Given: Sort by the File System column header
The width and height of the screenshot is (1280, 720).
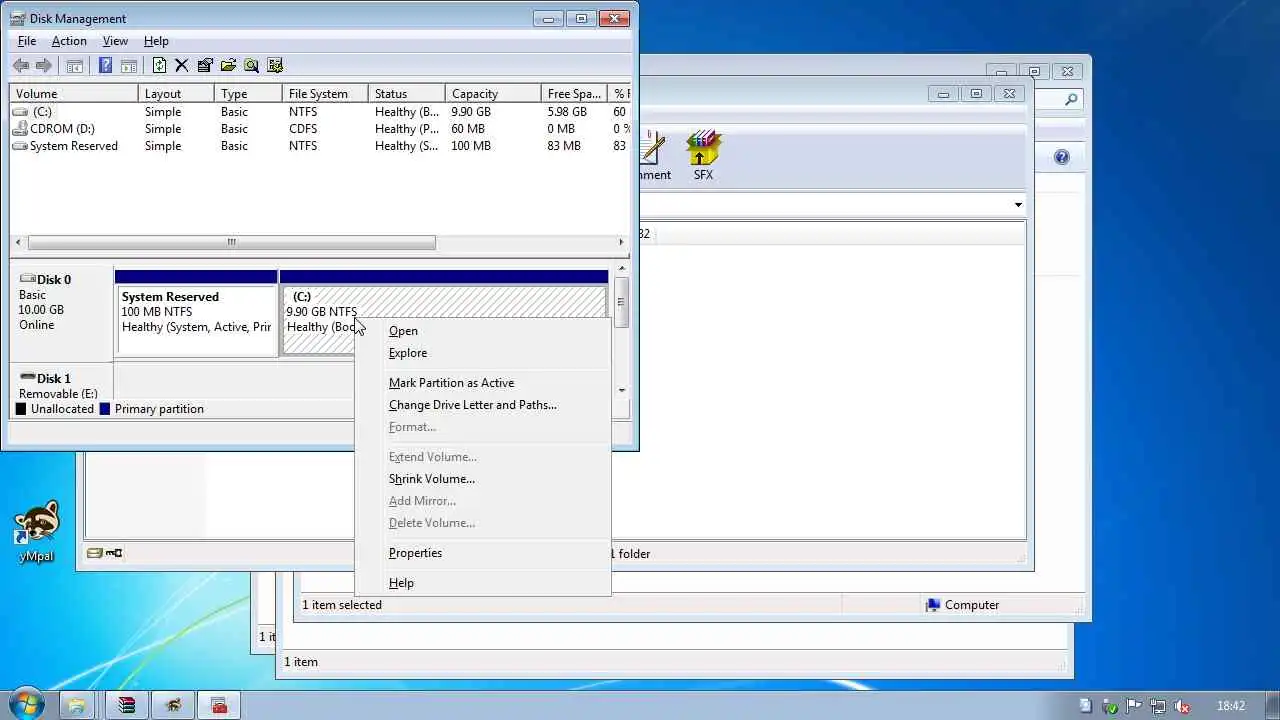Looking at the screenshot, I should click(325, 94).
